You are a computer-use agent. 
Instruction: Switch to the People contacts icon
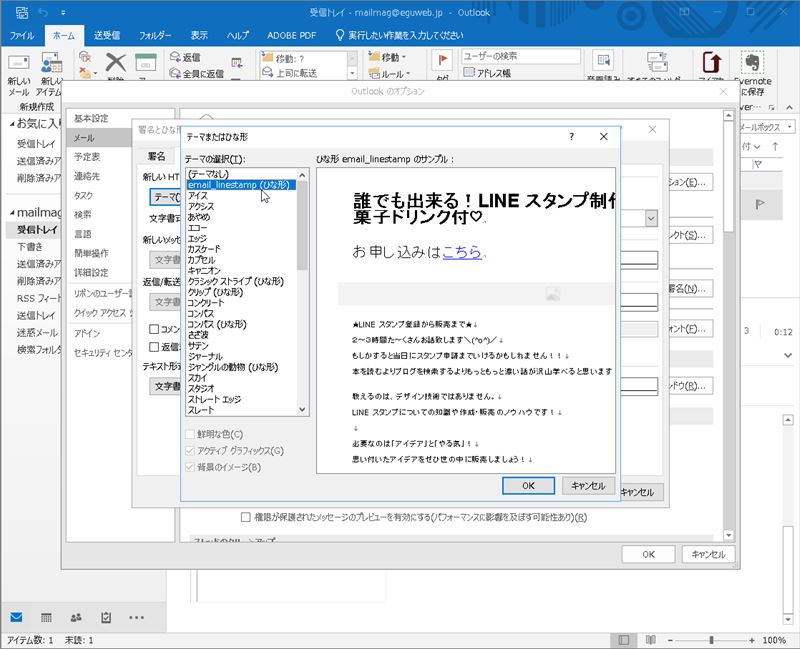click(x=76, y=617)
